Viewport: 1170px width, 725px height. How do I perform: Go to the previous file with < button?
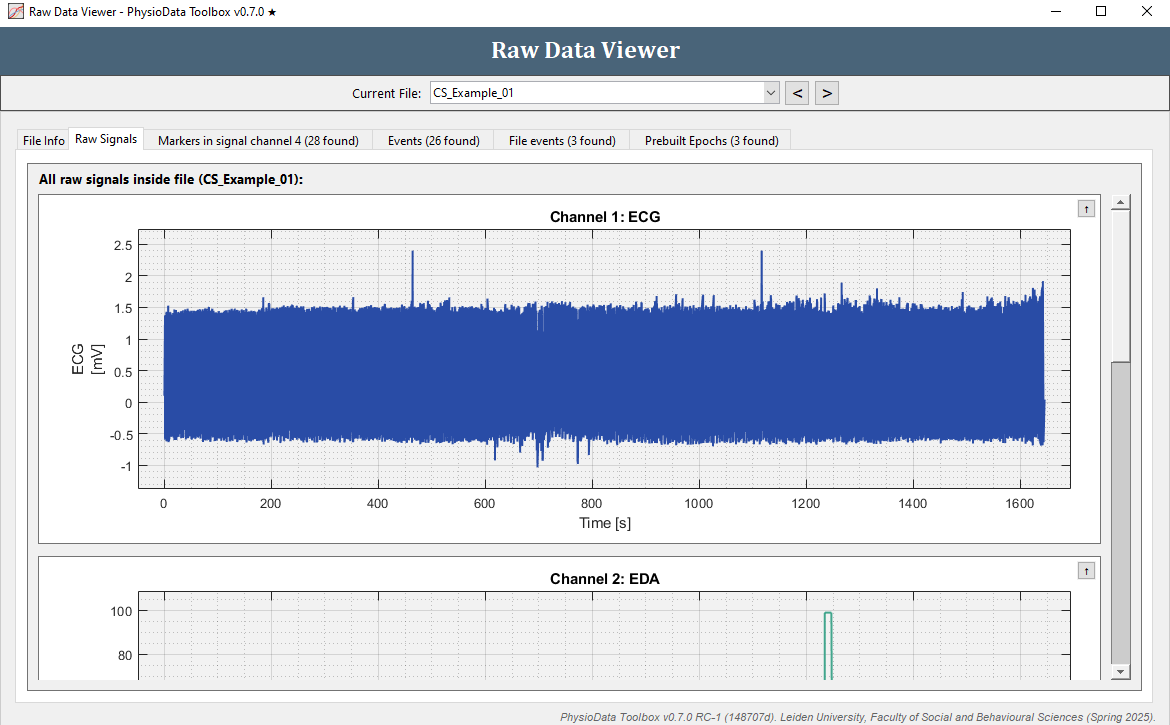(796, 92)
